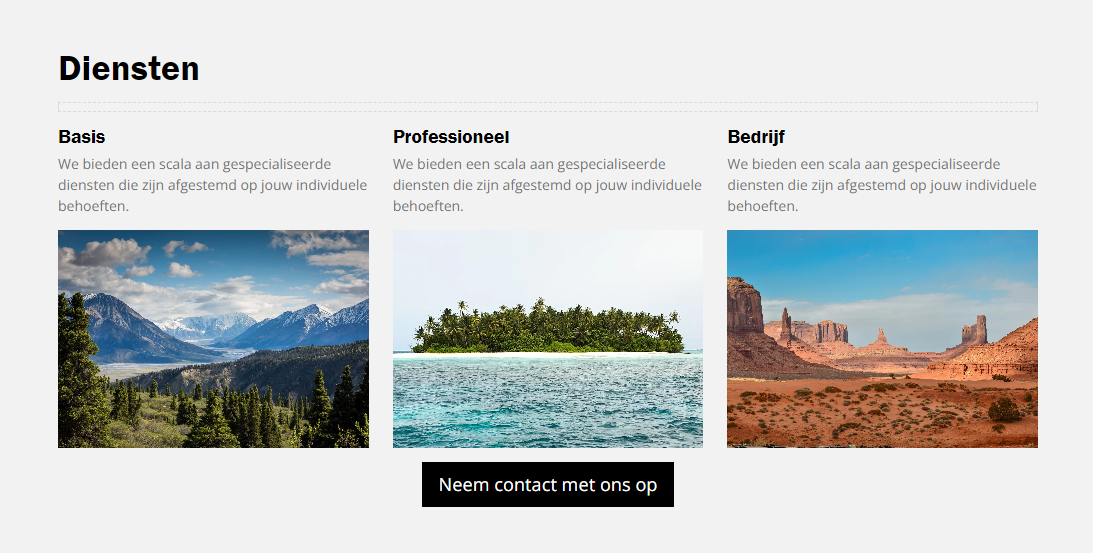
Task: Open the tropical island photo under Professioneel
Action: tap(548, 339)
